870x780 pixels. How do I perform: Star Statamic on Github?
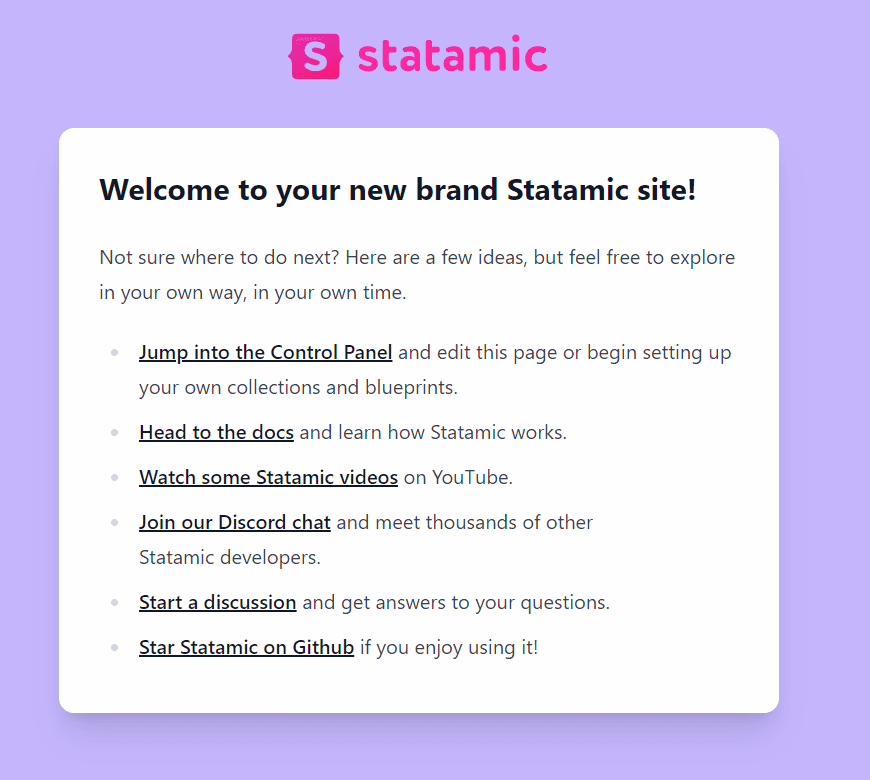[246, 647]
